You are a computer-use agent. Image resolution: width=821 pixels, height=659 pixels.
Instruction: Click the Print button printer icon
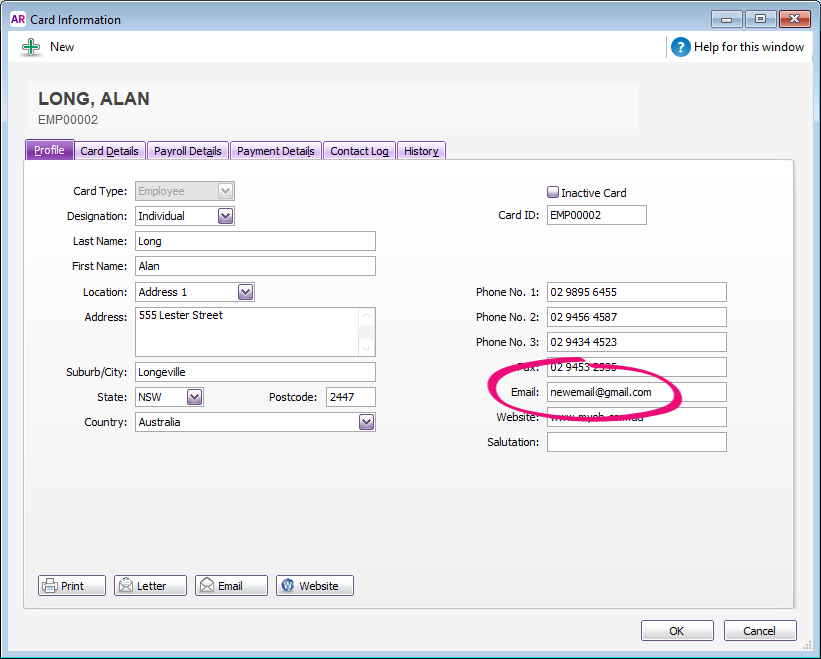tap(50, 586)
